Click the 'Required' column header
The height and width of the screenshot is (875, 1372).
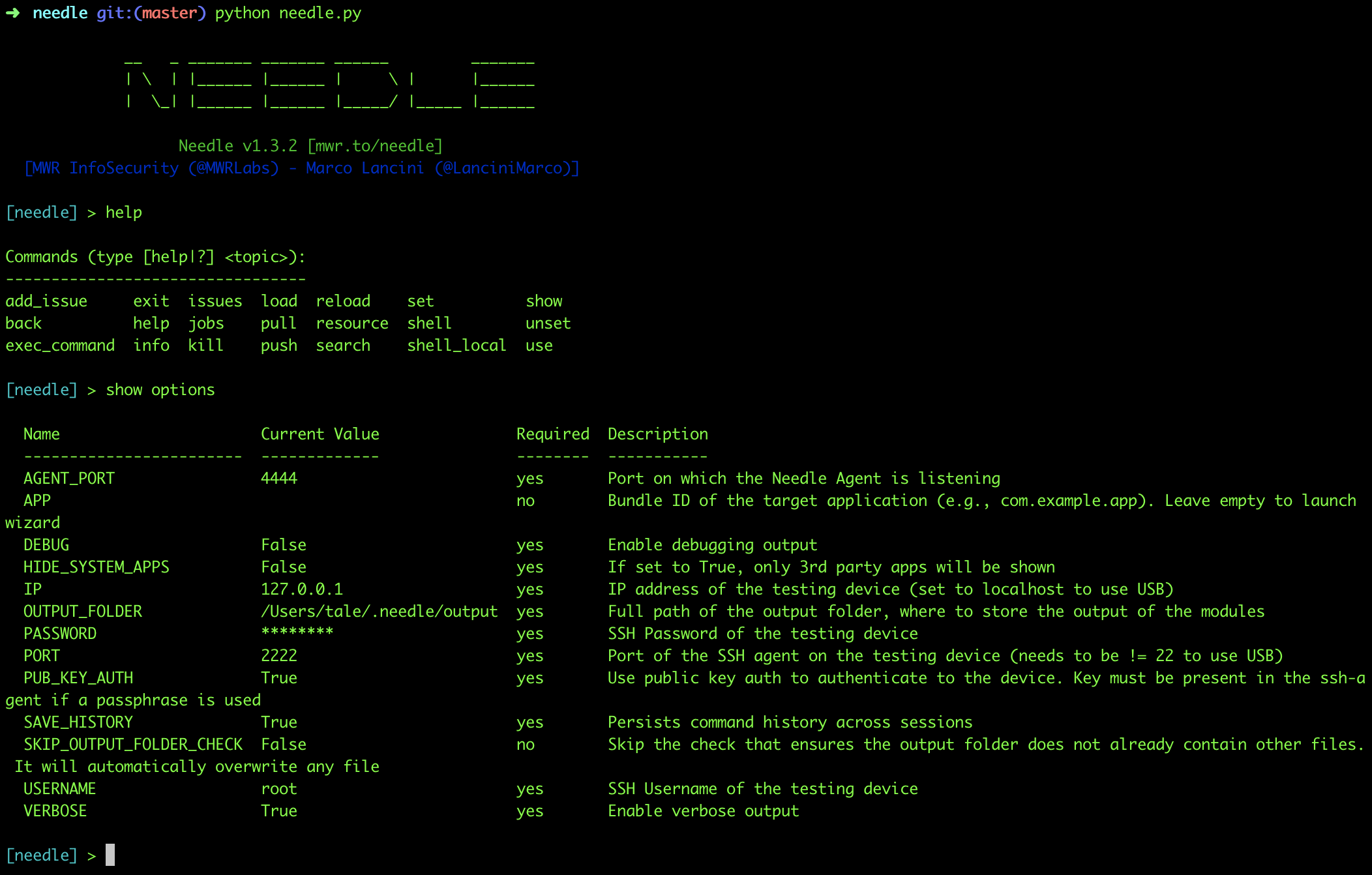click(553, 434)
